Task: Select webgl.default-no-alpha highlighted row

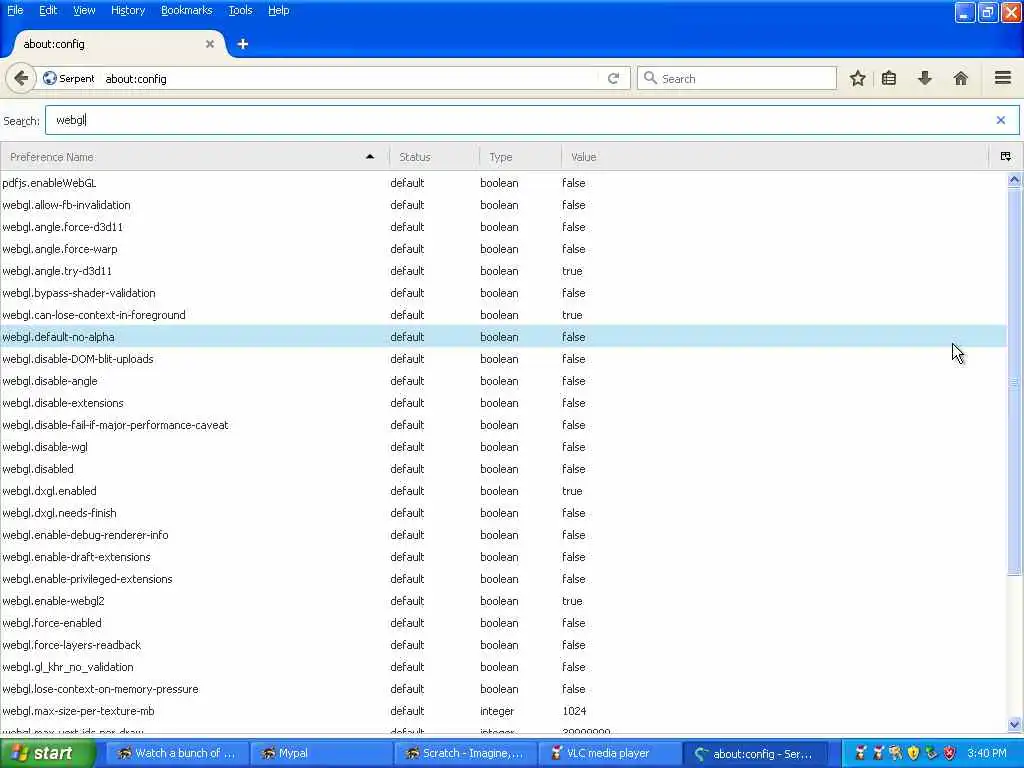Action: 503,337
